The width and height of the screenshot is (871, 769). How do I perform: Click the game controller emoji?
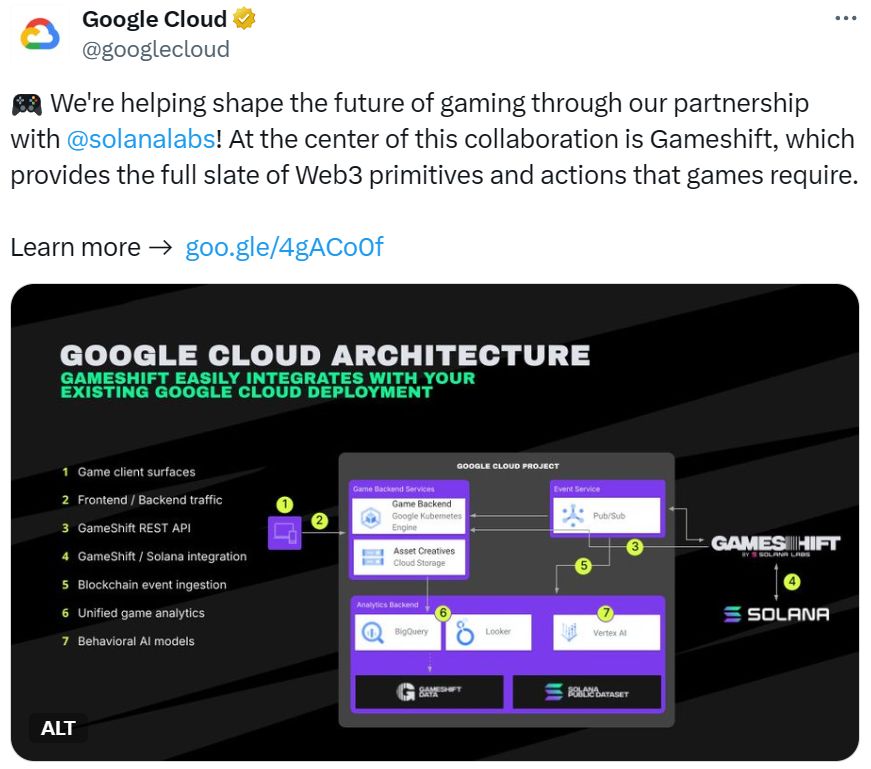click(27, 104)
